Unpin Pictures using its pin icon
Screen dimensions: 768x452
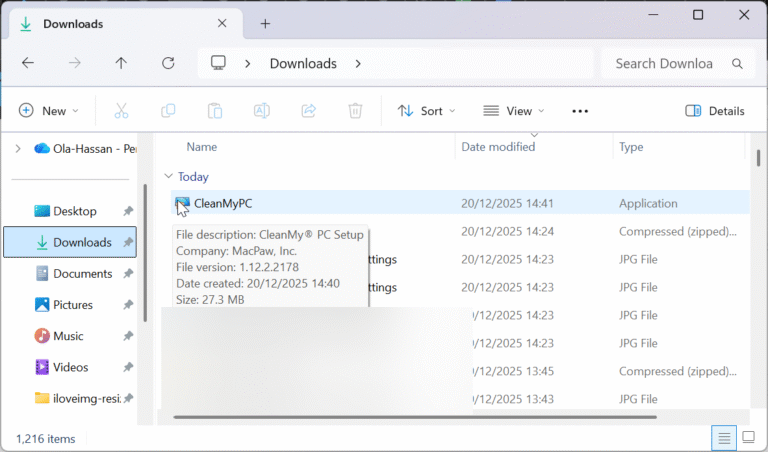point(128,305)
